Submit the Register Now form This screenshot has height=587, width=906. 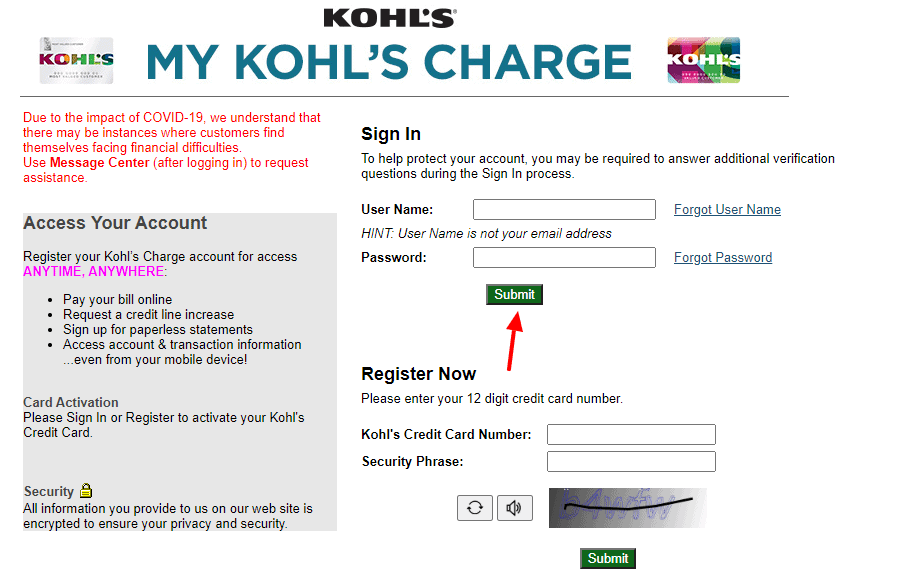coord(608,558)
